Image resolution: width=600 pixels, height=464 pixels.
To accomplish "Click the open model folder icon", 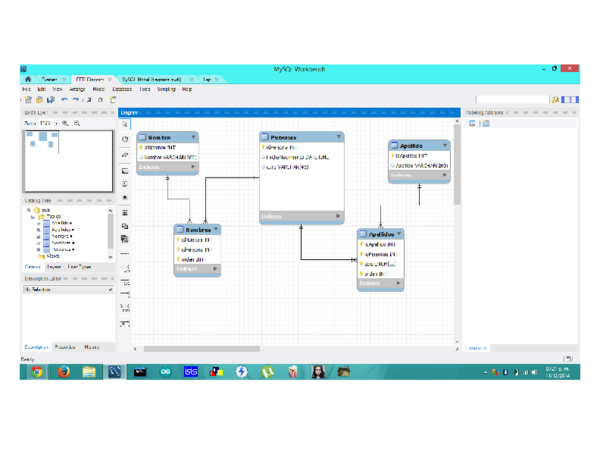I will 39,100.
